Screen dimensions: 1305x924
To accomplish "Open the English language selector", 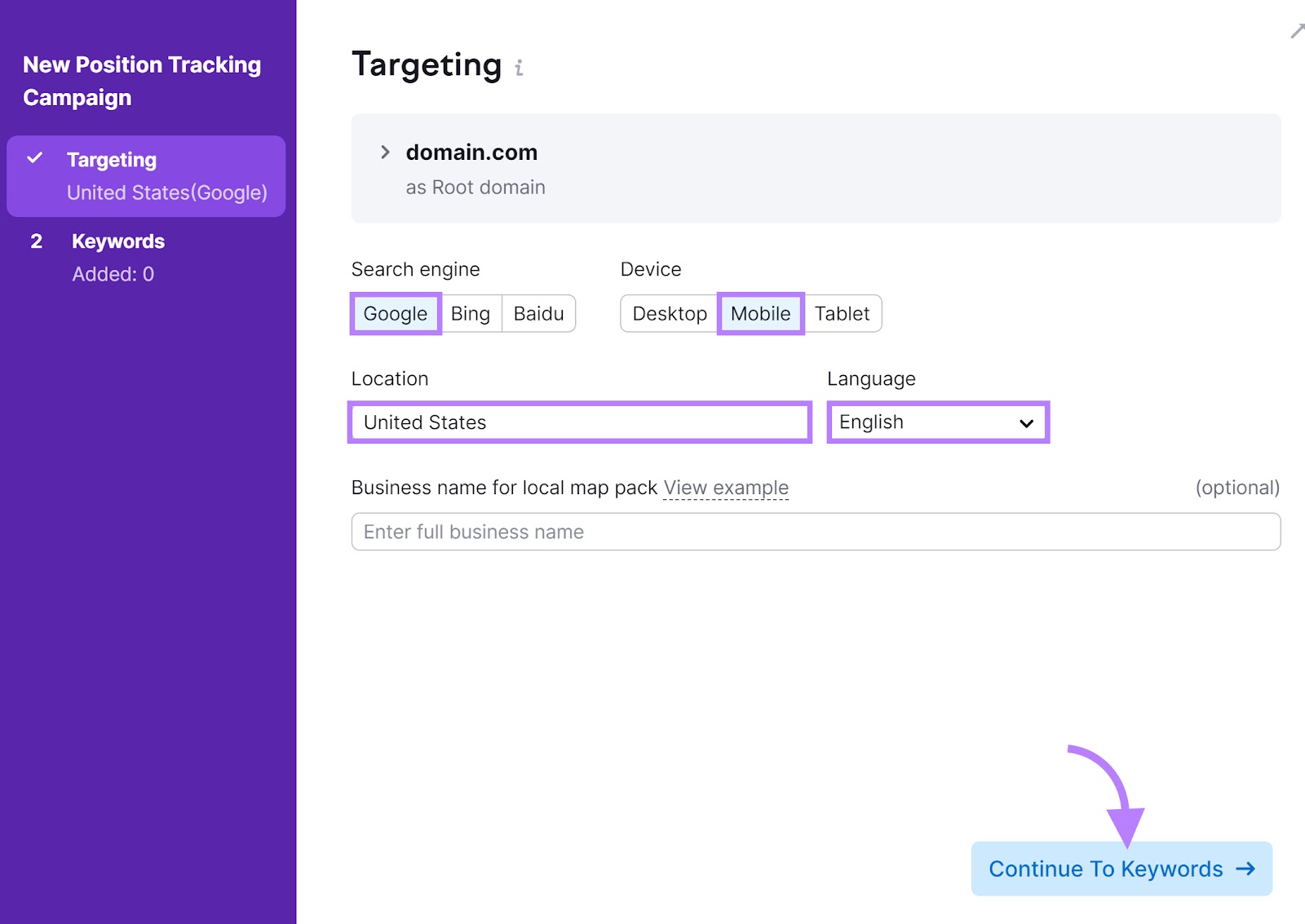I will point(936,422).
